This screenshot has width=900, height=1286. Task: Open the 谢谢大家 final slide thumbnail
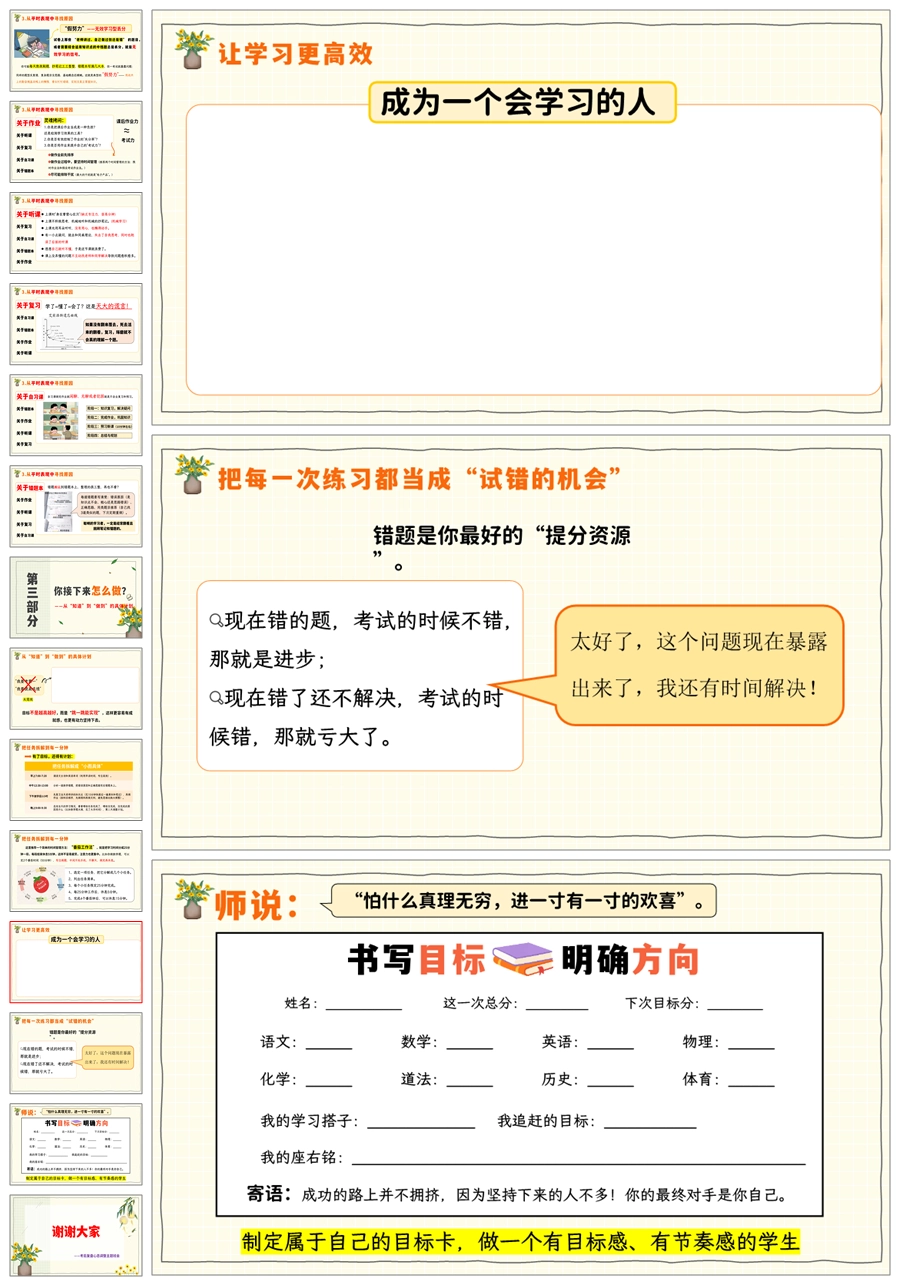pos(76,1235)
